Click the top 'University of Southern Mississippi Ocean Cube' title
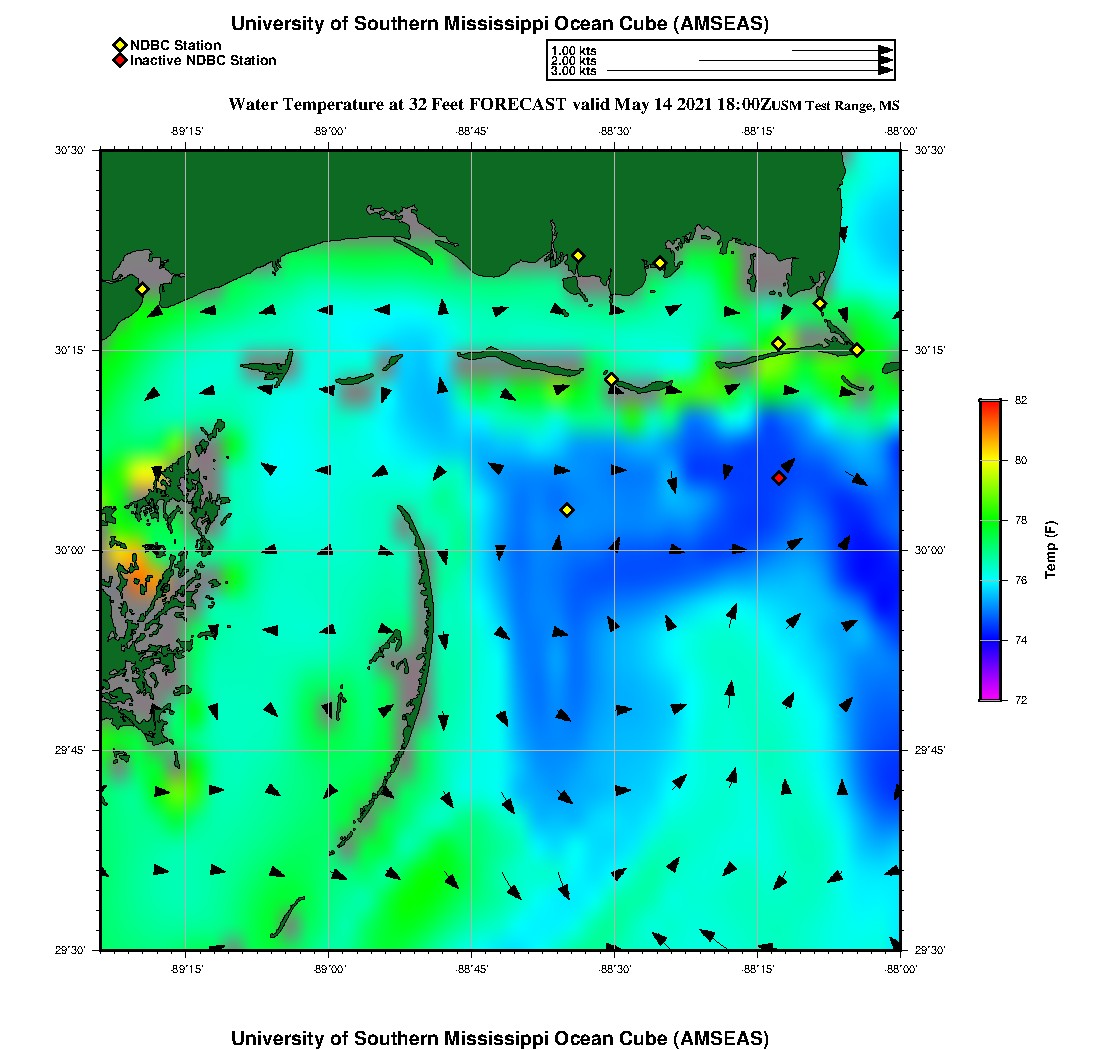The height and width of the screenshot is (1050, 1100). point(499,23)
